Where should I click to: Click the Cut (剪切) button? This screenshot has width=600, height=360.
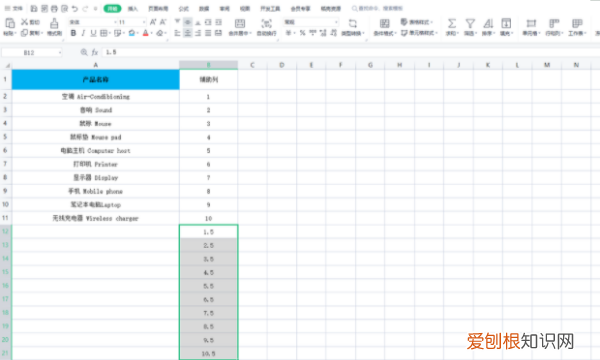[30, 22]
